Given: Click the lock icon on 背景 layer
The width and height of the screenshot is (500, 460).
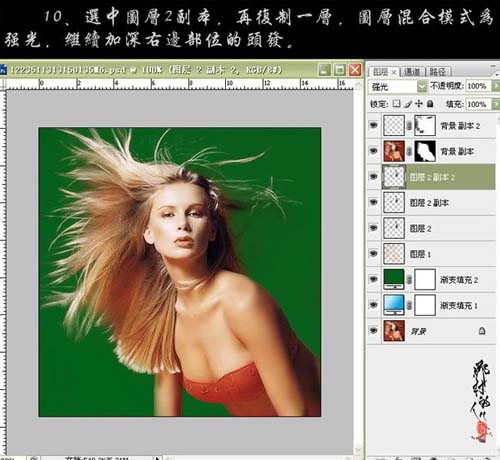Looking at the screenshot, I should pyautogui.click(x=482, y=331).
